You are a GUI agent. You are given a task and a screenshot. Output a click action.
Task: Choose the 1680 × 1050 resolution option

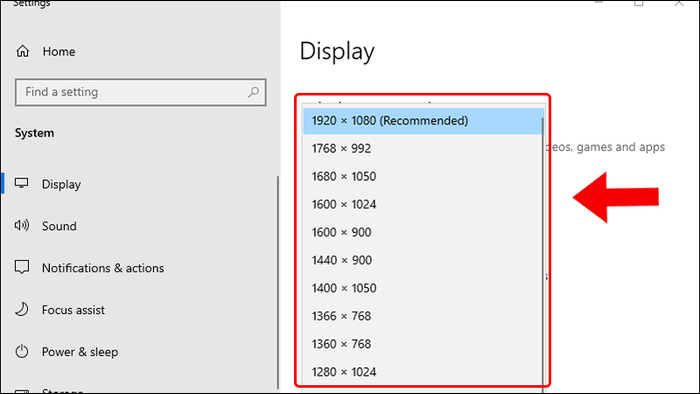422,176
